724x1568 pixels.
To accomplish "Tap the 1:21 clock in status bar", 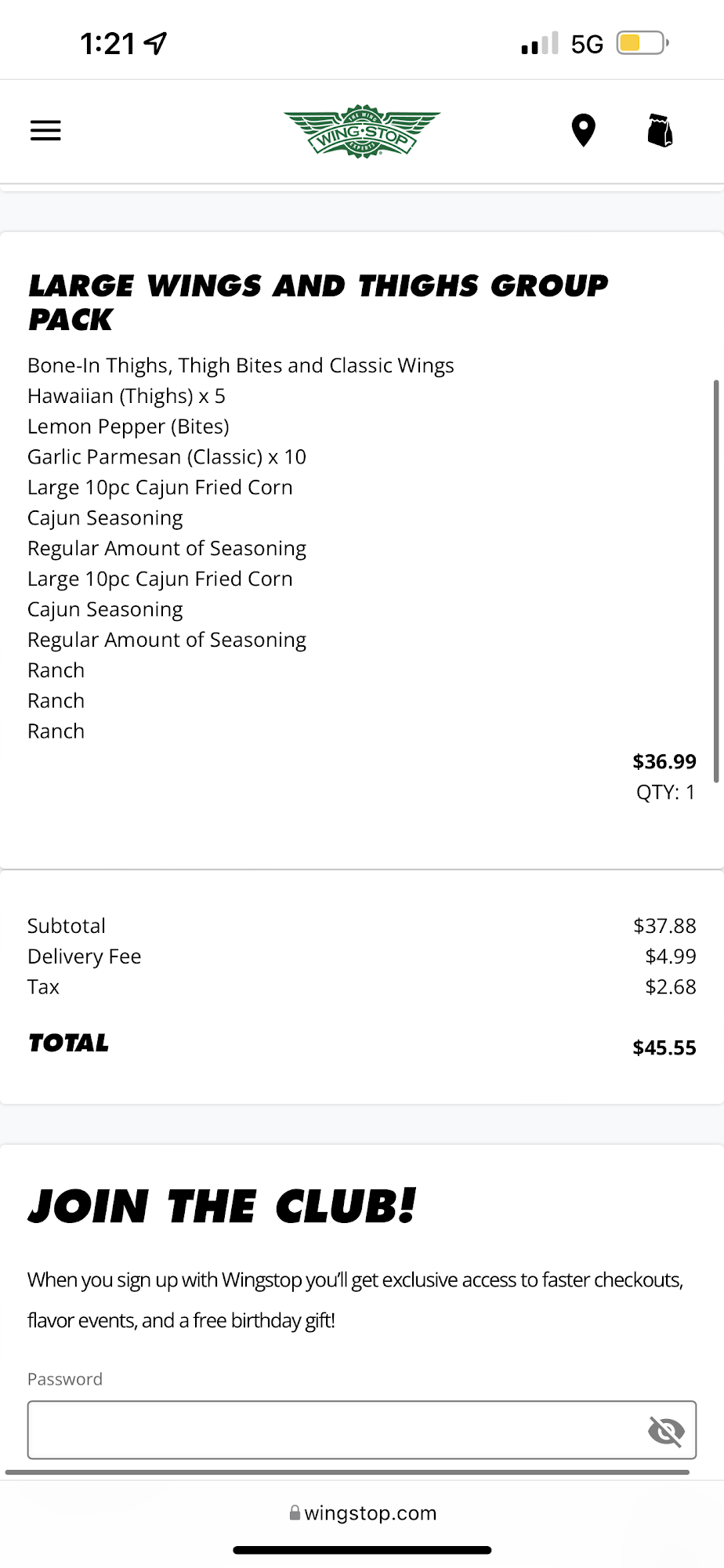I will [x=108, y=44].
